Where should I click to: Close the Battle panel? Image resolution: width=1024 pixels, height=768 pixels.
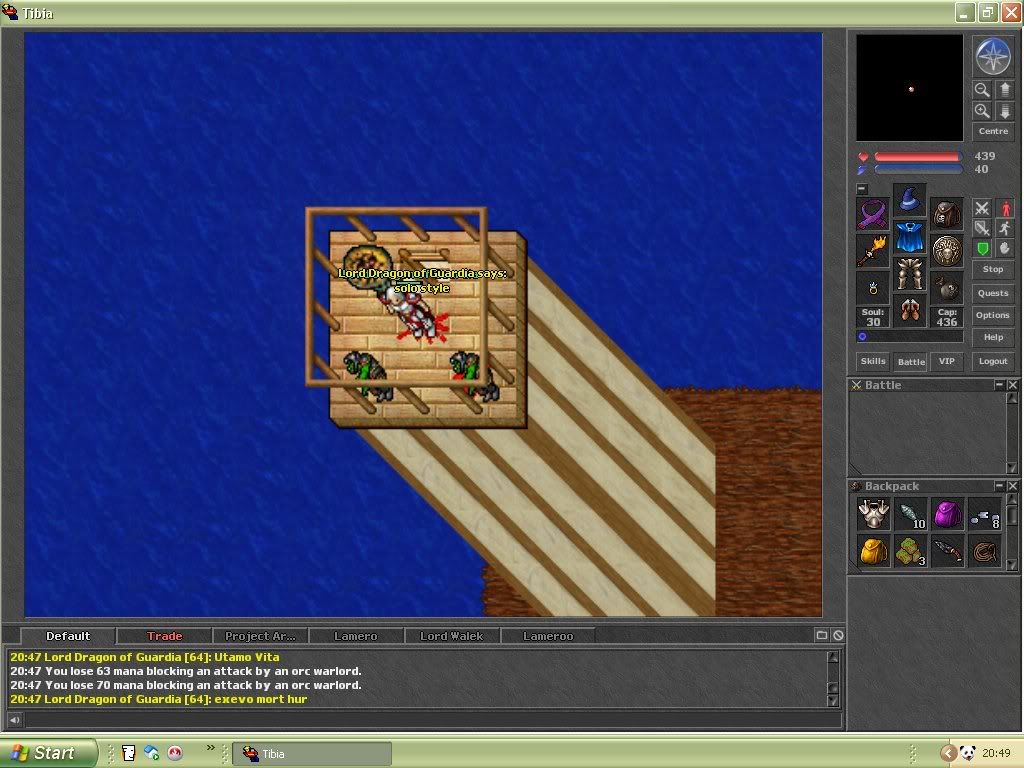pyautogui.click(x=1012, y=385)
